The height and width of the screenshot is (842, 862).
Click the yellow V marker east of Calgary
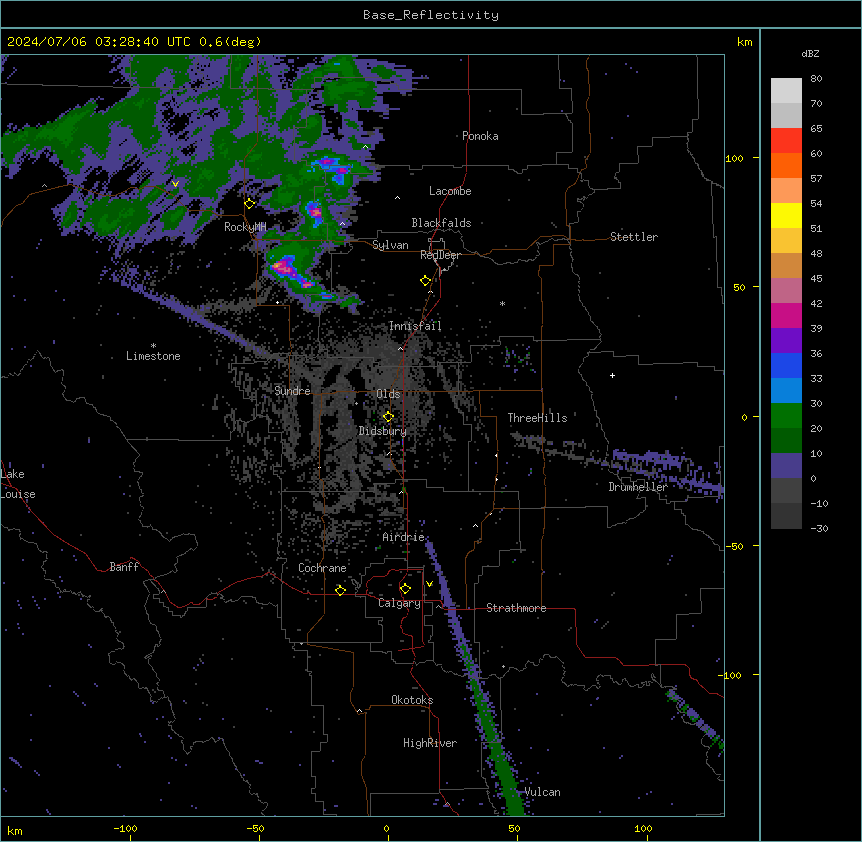(x=429, y=584)
